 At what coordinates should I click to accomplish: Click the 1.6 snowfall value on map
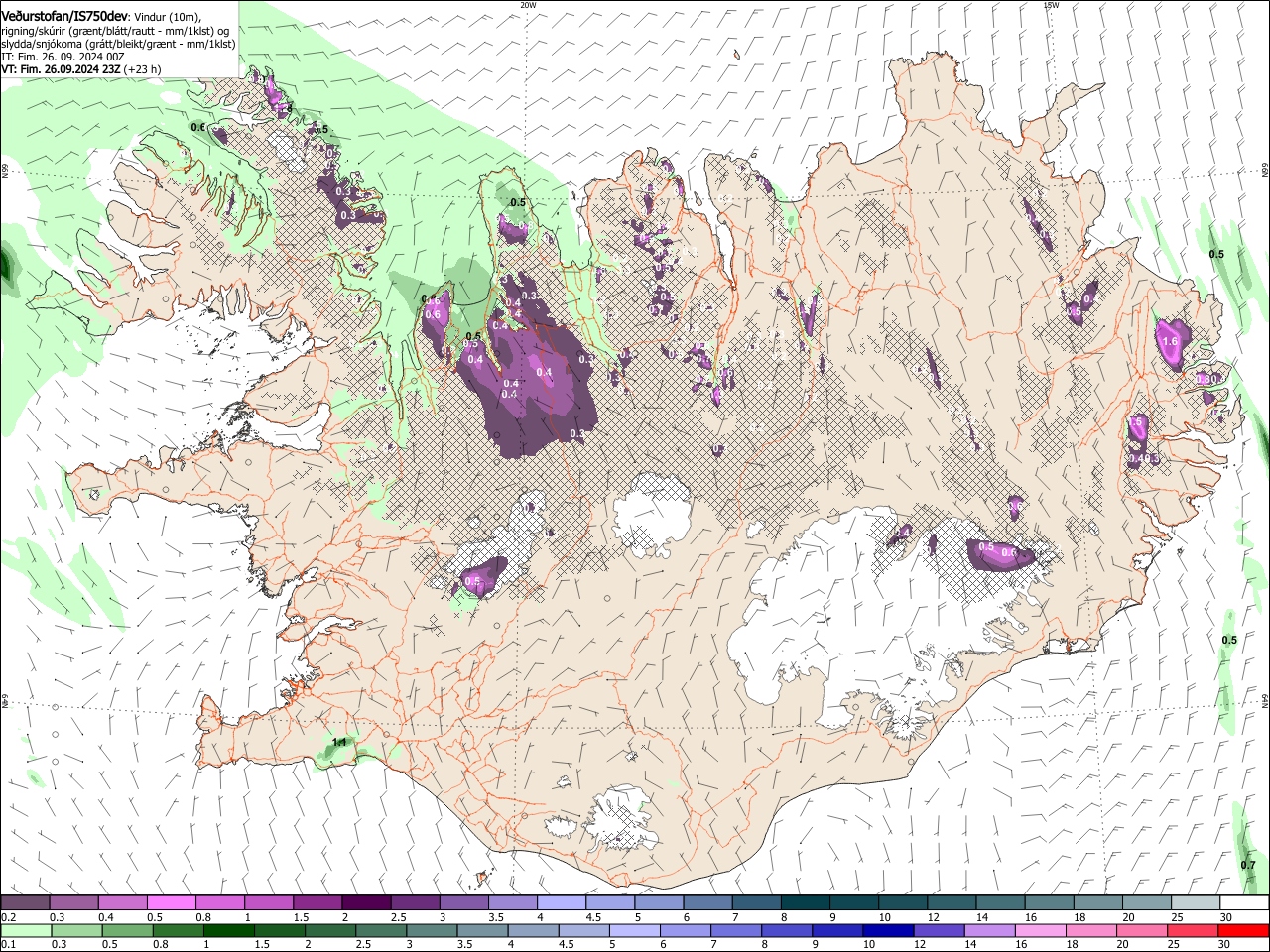pyautogui.click(x=1169, y=341)
